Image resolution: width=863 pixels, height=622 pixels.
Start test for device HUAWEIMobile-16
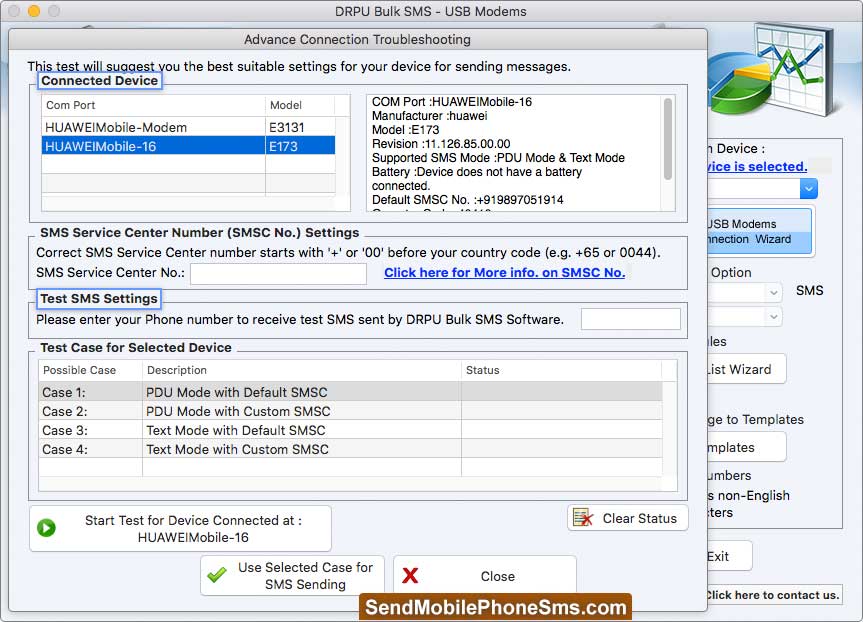pos(181,528)
